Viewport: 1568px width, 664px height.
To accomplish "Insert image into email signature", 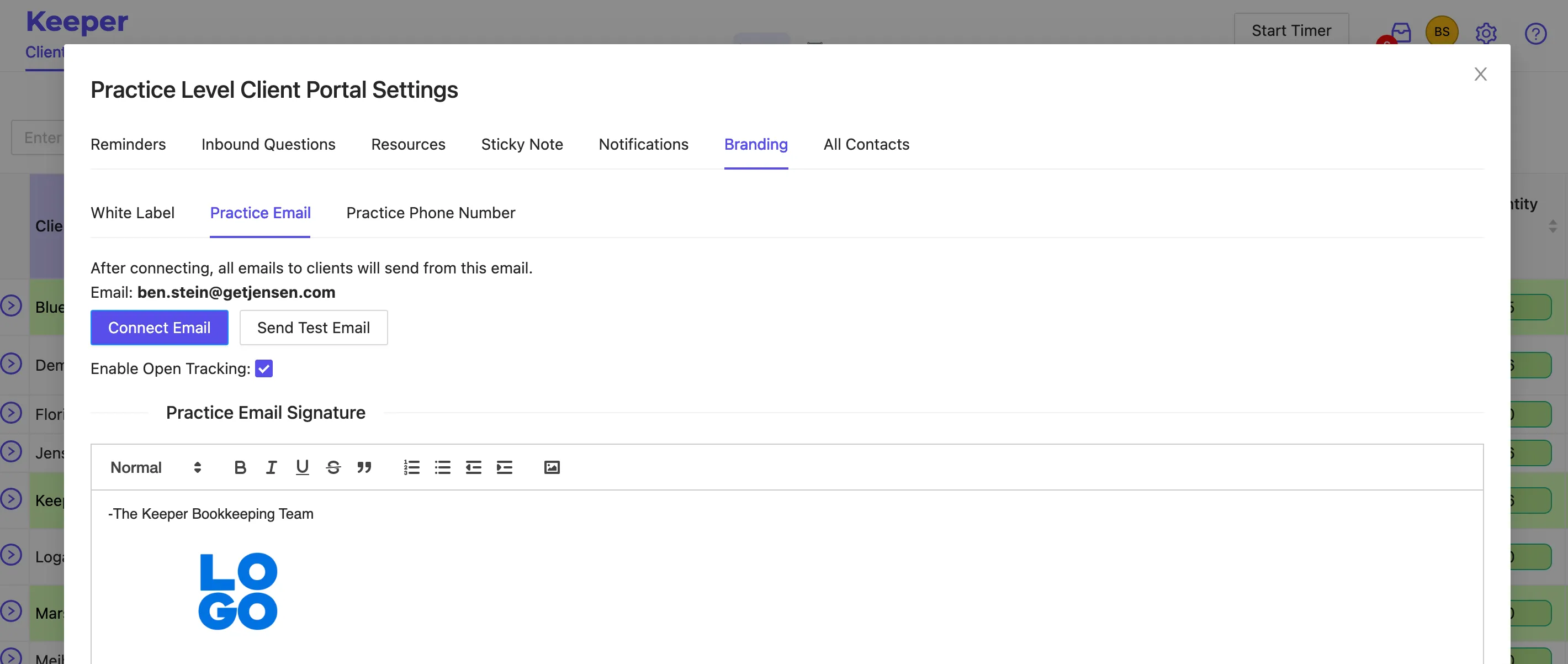I will click(x=552, y=467).
